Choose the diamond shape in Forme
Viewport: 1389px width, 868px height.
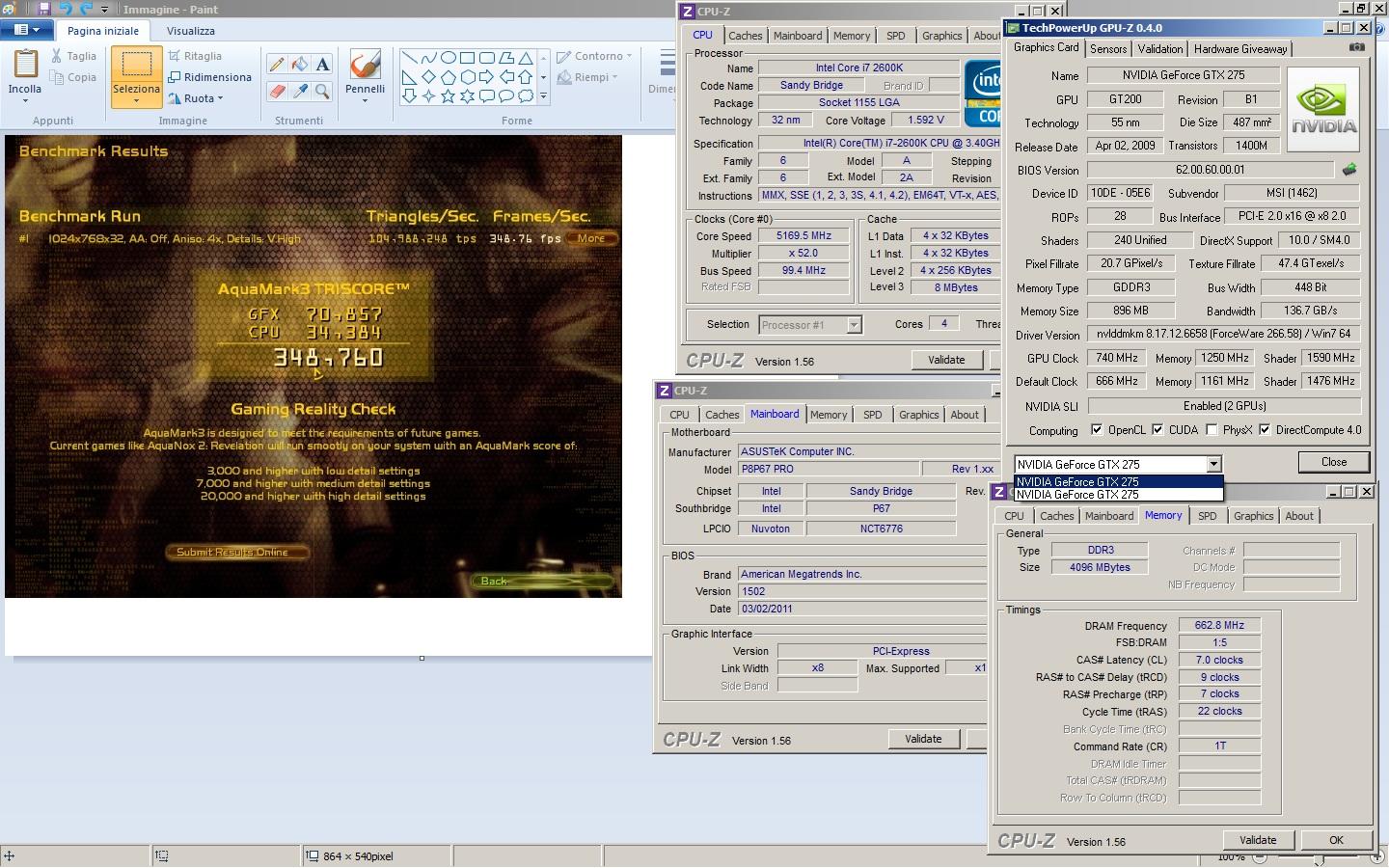[428, 77]
